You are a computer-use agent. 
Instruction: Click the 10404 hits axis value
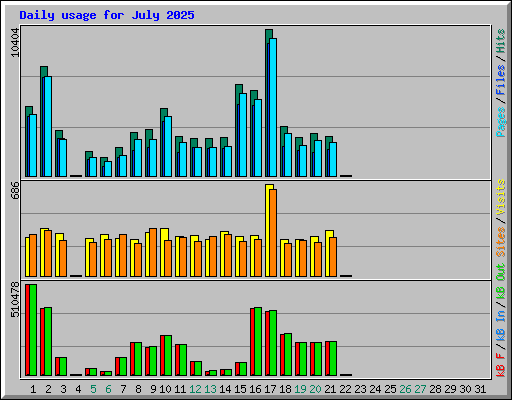pyautogui.click(x=15, y=43)
